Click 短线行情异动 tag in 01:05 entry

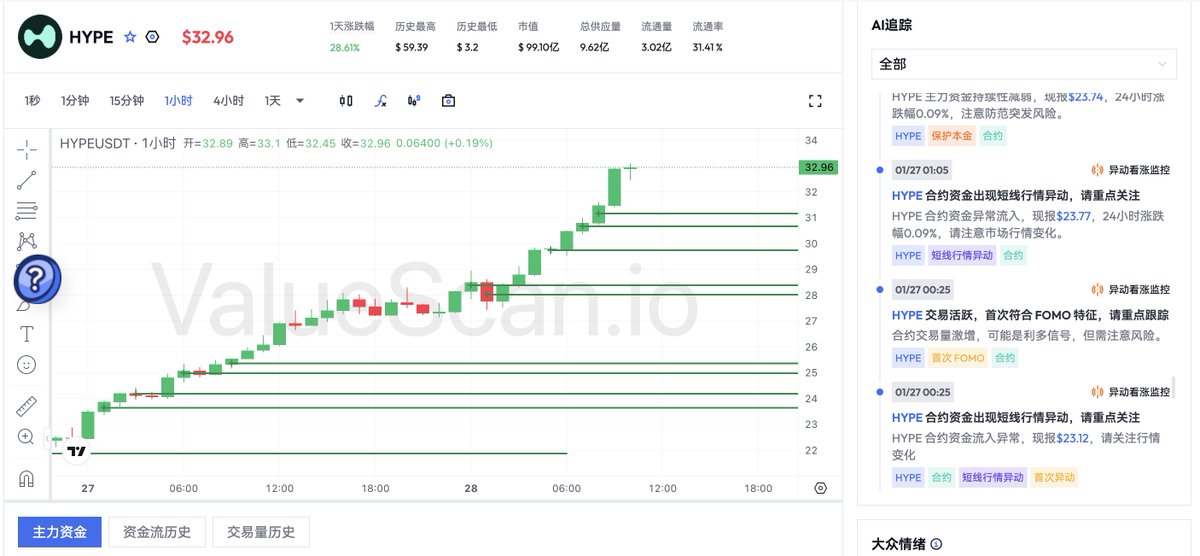(962, 256)
